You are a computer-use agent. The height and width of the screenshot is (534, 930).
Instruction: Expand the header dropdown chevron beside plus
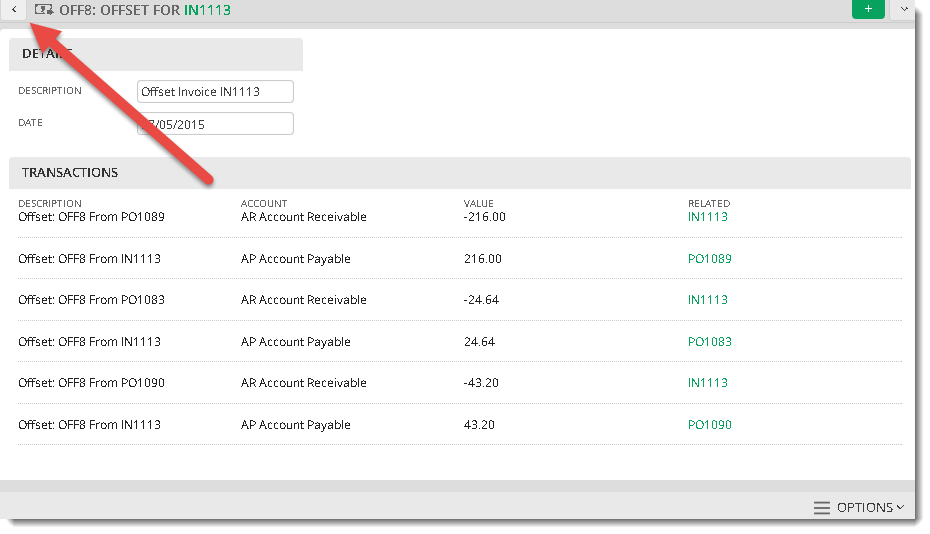(x=904, y=9)
